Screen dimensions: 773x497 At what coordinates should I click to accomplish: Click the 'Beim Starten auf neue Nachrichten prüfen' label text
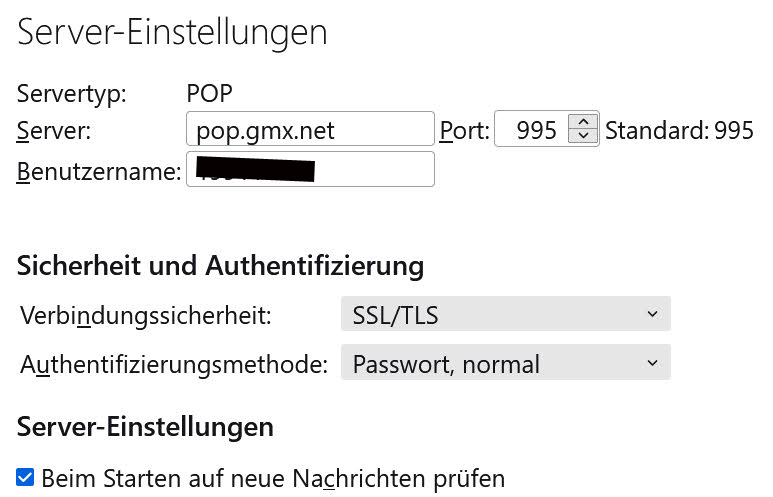tap(273, 478)
